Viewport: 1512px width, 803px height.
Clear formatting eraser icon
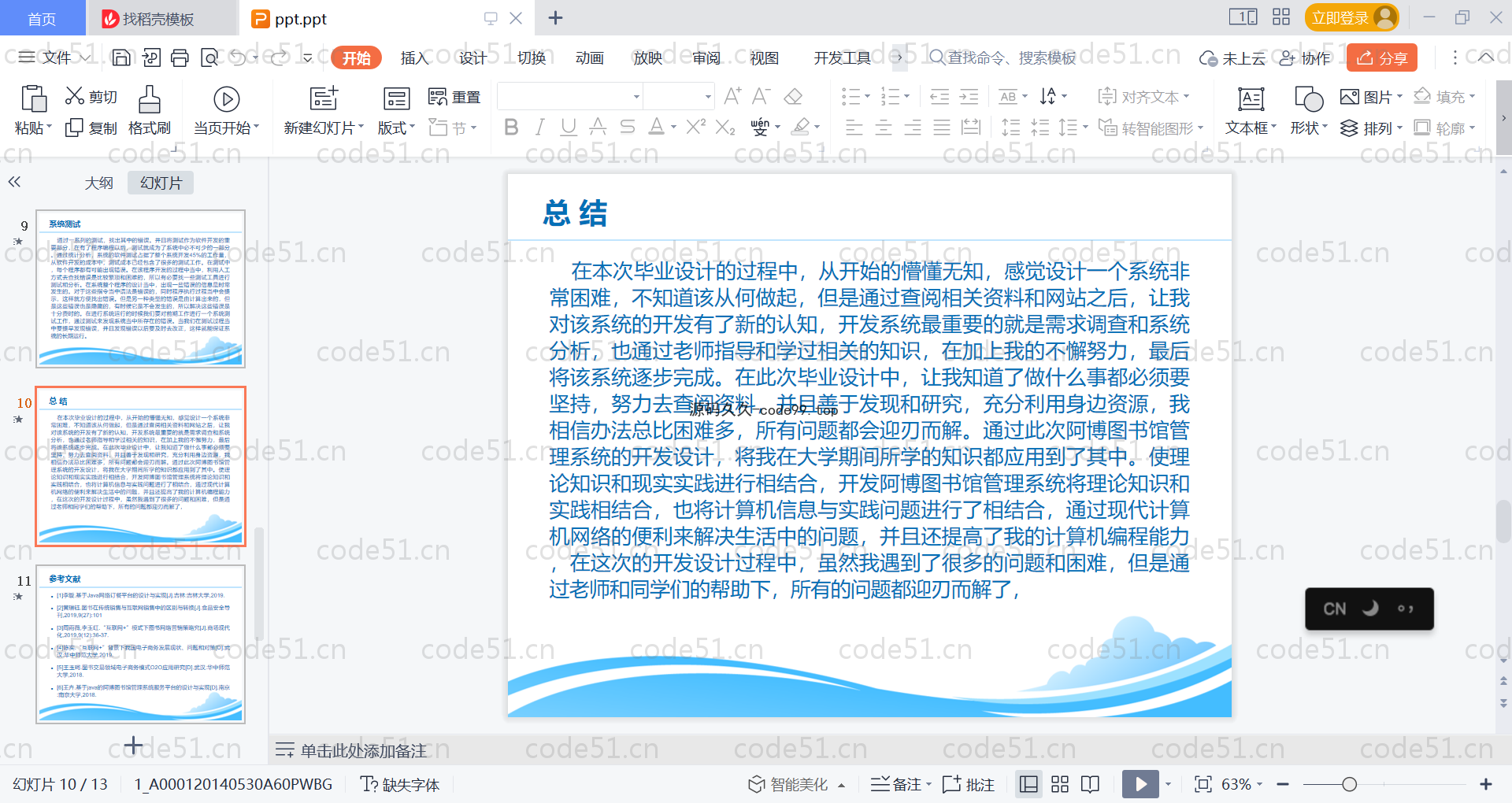point(793,96)
